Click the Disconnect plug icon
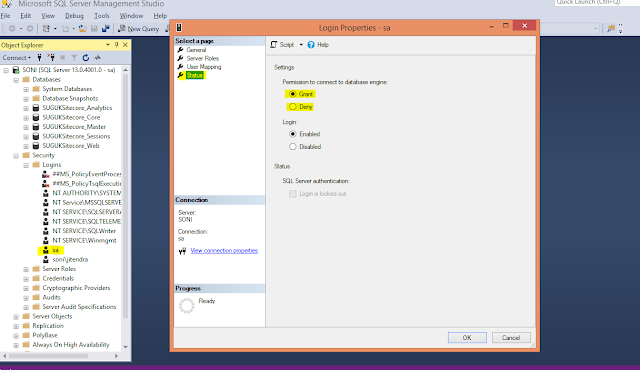Screen dimensions: 640x370 click(x=51, y=58)
